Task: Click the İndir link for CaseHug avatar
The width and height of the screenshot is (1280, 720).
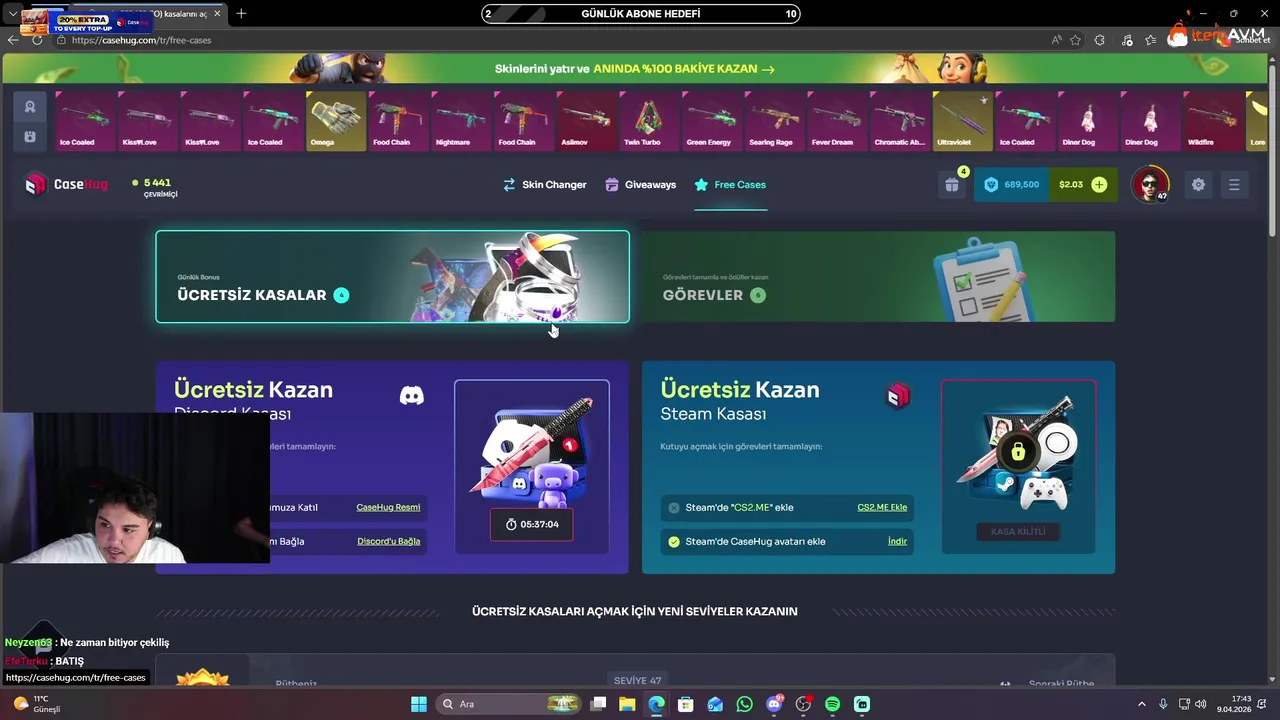Action: tap(897, 541)
